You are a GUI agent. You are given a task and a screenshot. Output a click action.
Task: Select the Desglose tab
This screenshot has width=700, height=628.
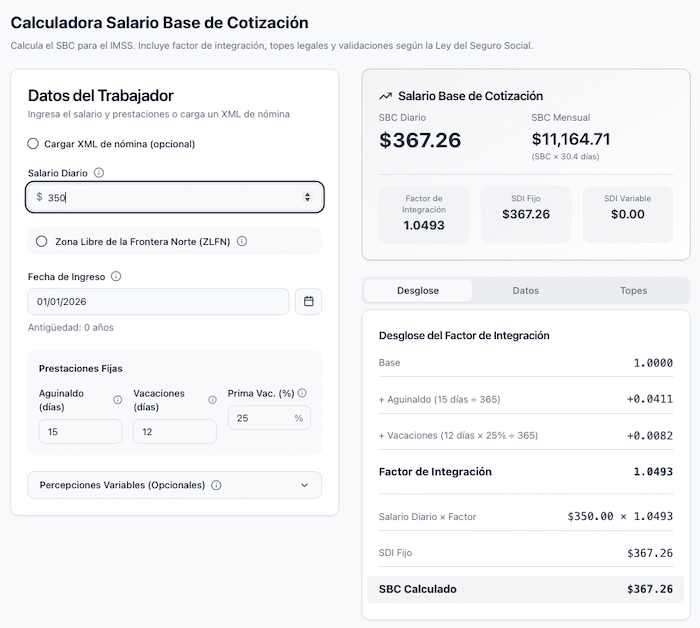(x=417, y=291)
